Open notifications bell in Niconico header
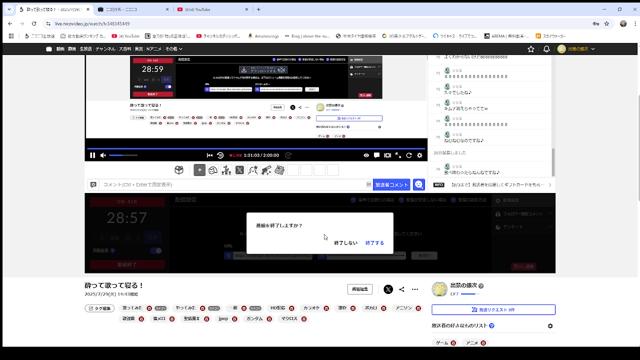 click(x=546, y=49)
